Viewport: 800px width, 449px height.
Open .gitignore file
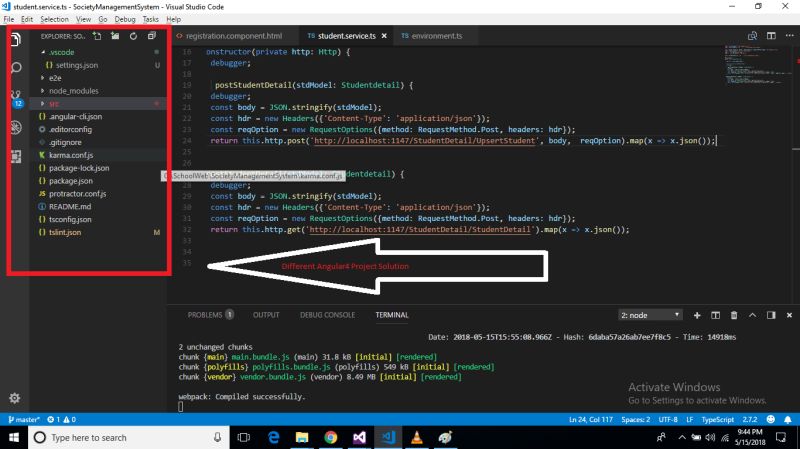coord(65,142)
